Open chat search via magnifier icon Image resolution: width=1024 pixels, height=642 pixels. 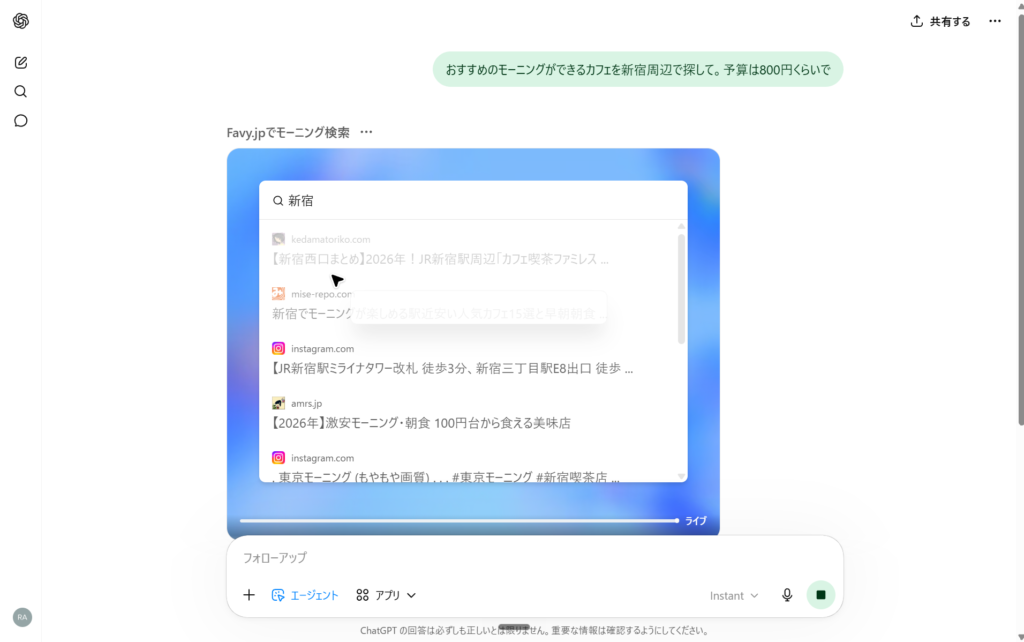pos(21,91)
